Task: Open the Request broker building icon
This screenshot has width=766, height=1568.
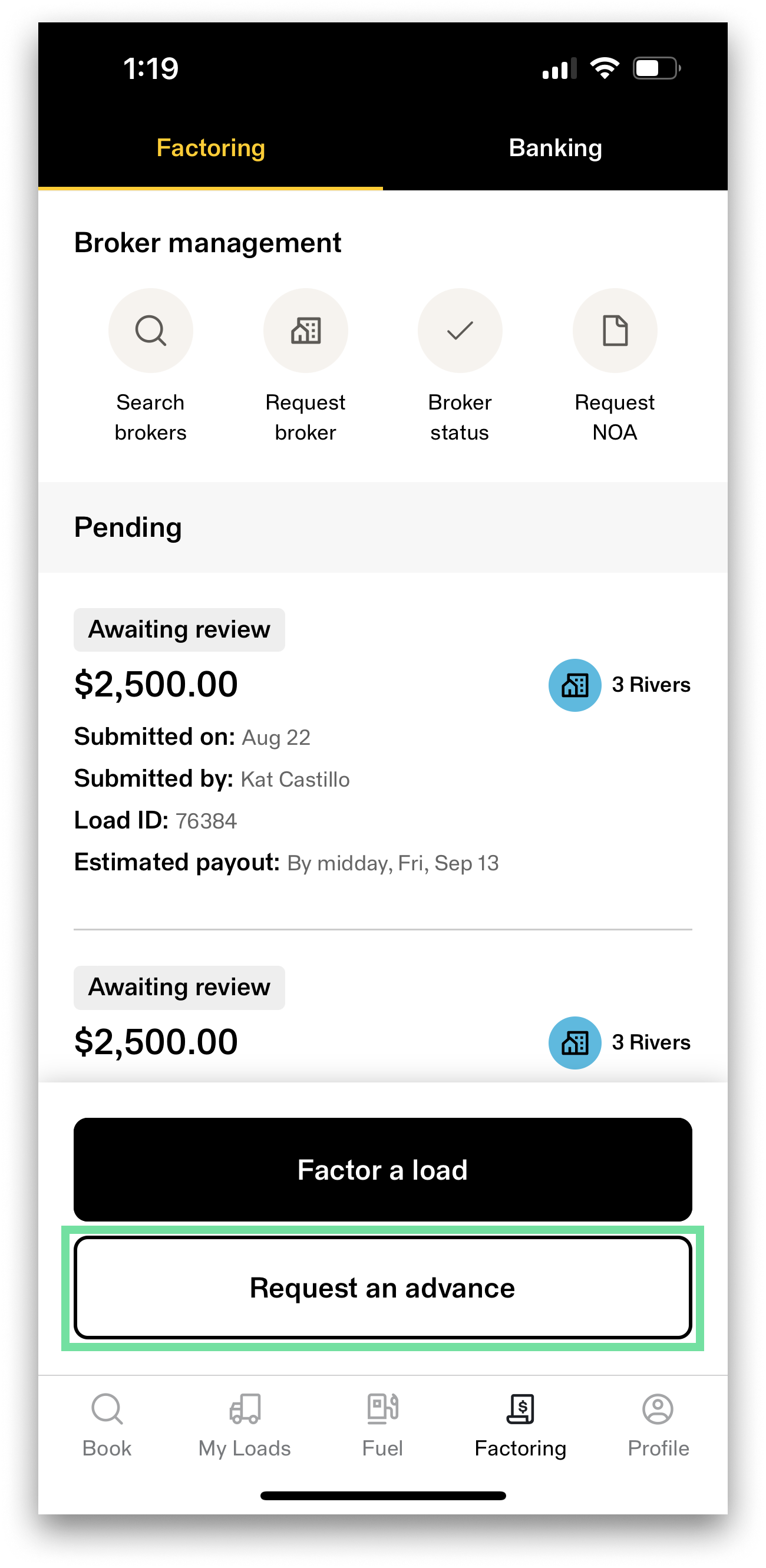Action: click(x=306, y=331)
